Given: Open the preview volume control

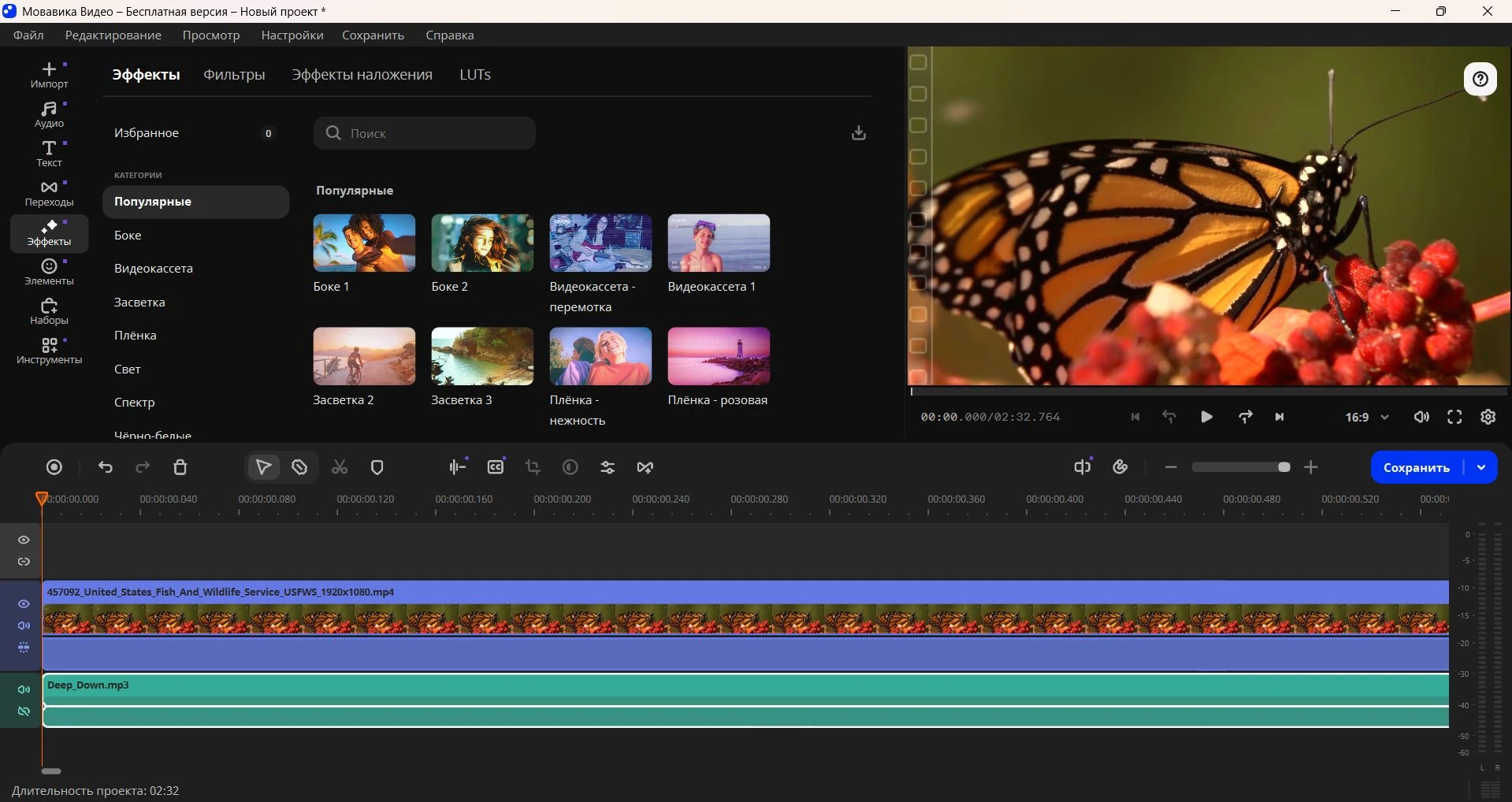Looking at the screenshot, I should [1421, 418].
